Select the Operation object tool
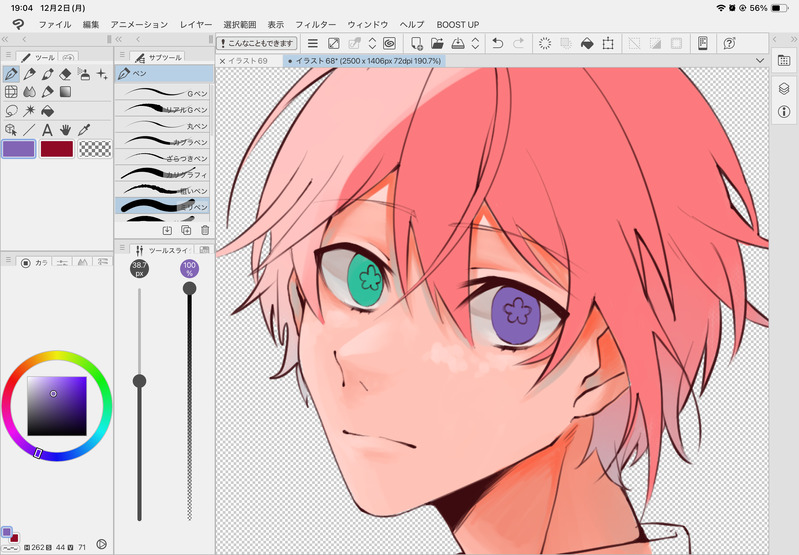This screenshot has height=555, width=799. (x=11, y=129)
